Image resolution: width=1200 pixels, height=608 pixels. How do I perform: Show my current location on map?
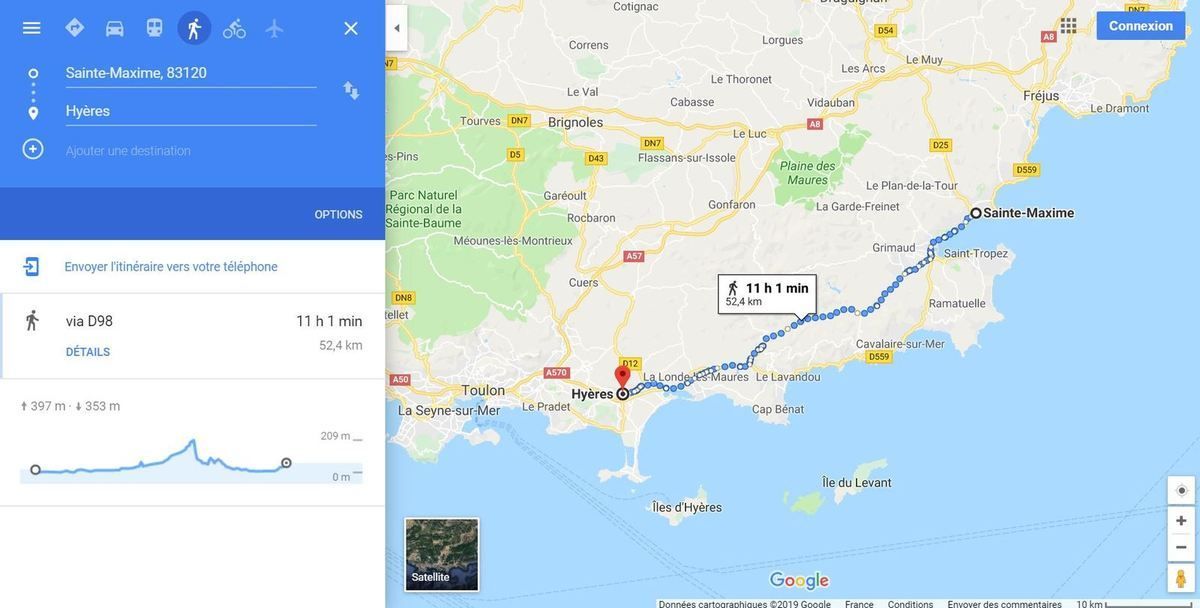pyautogui.click(x=1181, y=490)
